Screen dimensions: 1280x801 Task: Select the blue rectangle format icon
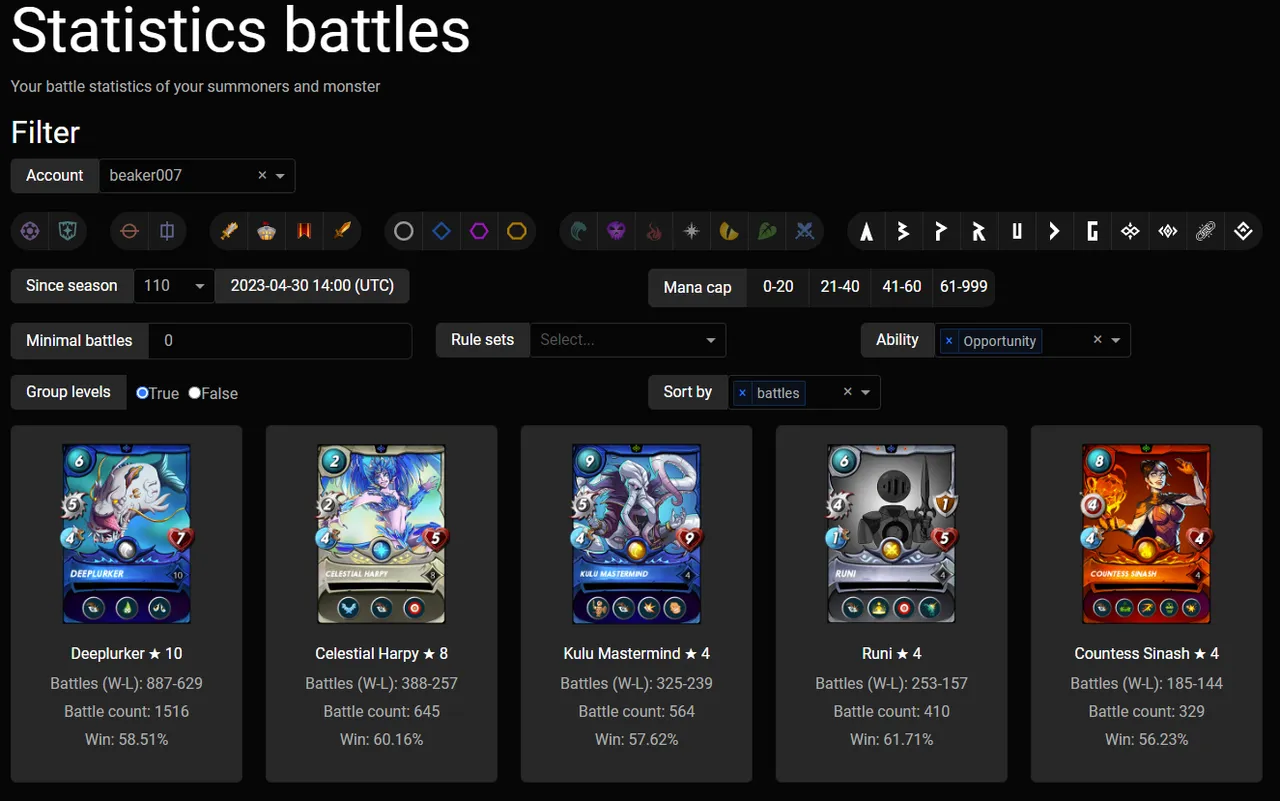pos(167,232)
